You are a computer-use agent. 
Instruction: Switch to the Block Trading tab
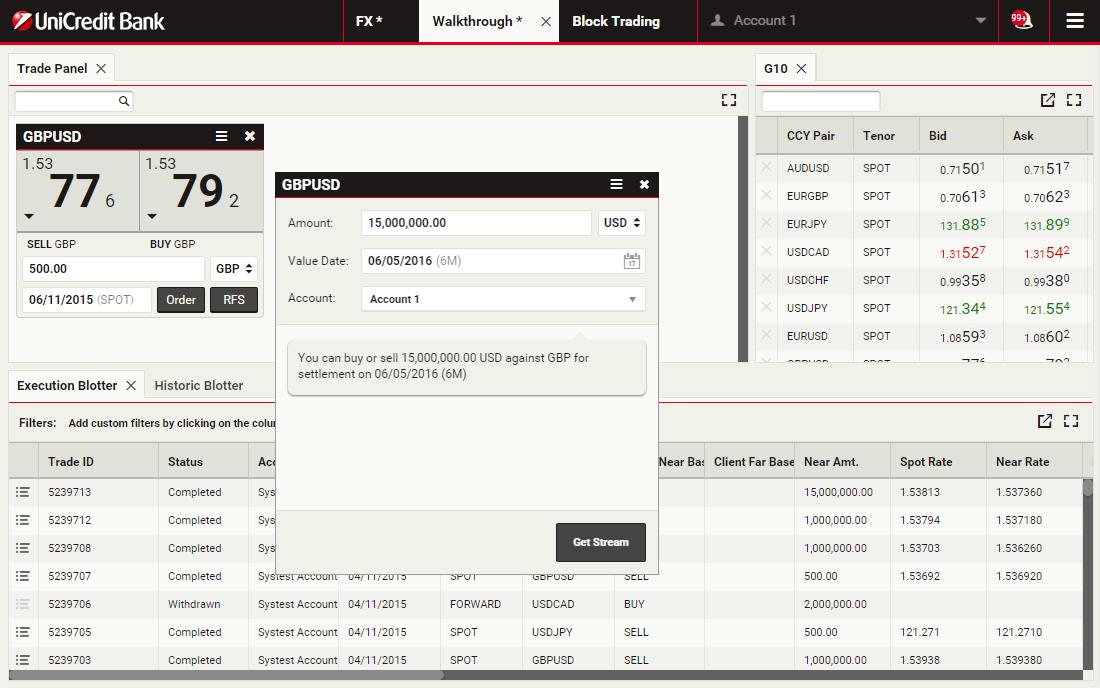tap(616, 21)
